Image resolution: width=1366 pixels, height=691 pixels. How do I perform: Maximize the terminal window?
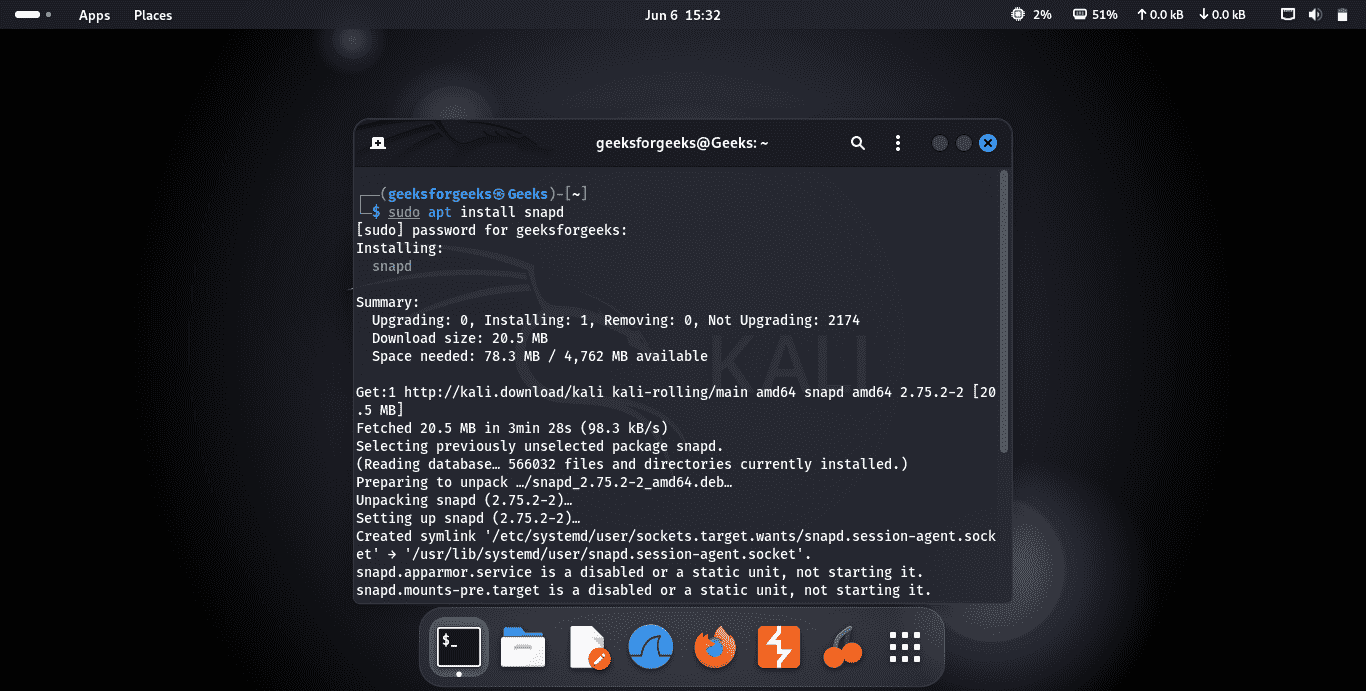[x=964, y=143]
